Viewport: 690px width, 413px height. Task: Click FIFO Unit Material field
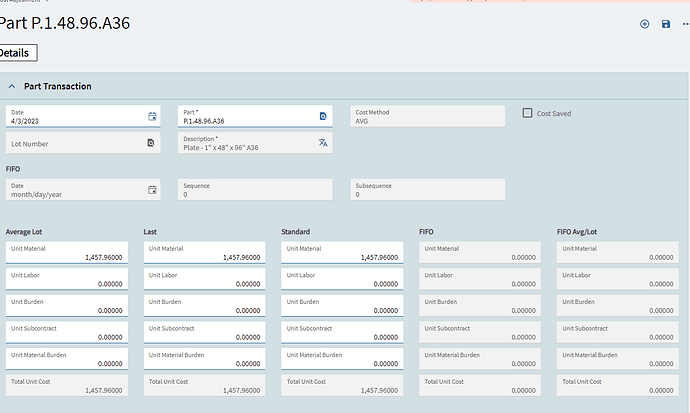point(480,253)
